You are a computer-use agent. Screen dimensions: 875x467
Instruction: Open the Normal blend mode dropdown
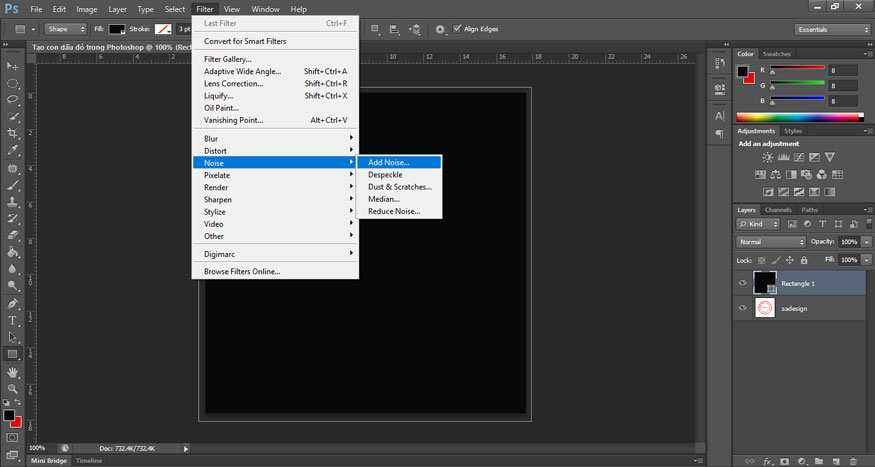(771, 242)
